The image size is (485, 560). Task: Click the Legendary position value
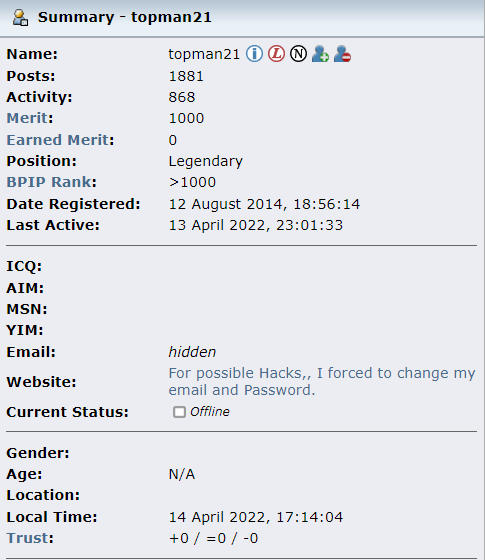pyautogui.click(x=205, y=161)
